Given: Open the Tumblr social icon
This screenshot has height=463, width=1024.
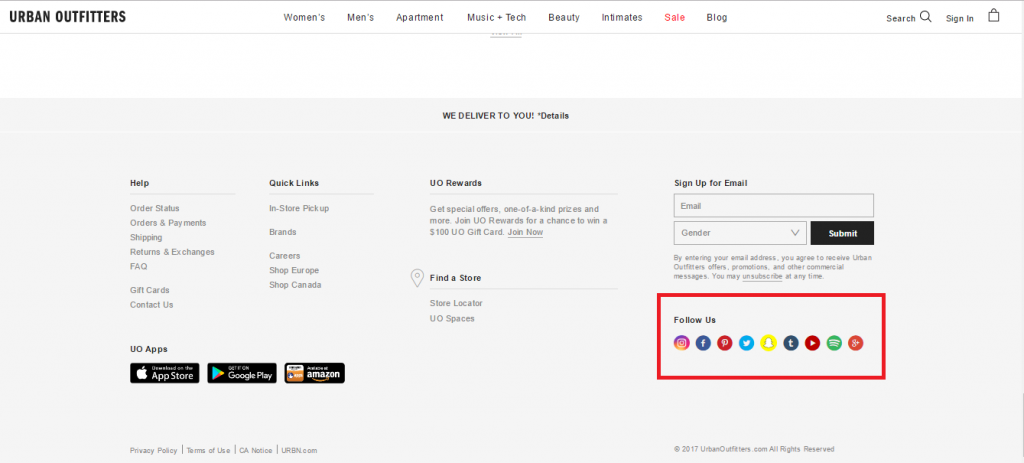Looking at the screenshot, I should click(x=791, y=343).
